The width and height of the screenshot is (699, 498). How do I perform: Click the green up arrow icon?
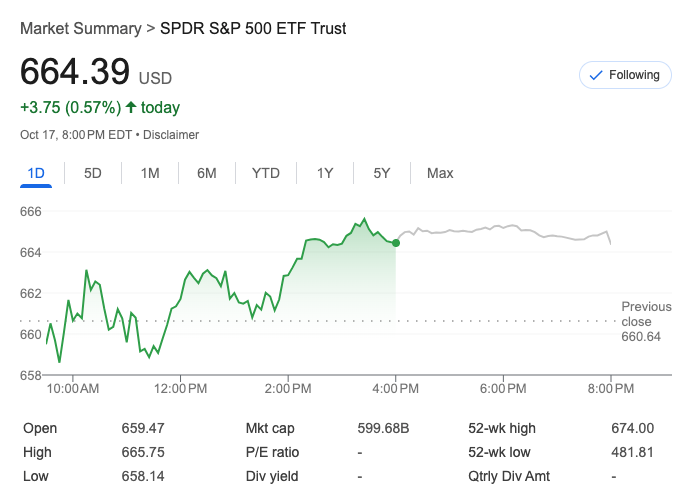[131, 107]
